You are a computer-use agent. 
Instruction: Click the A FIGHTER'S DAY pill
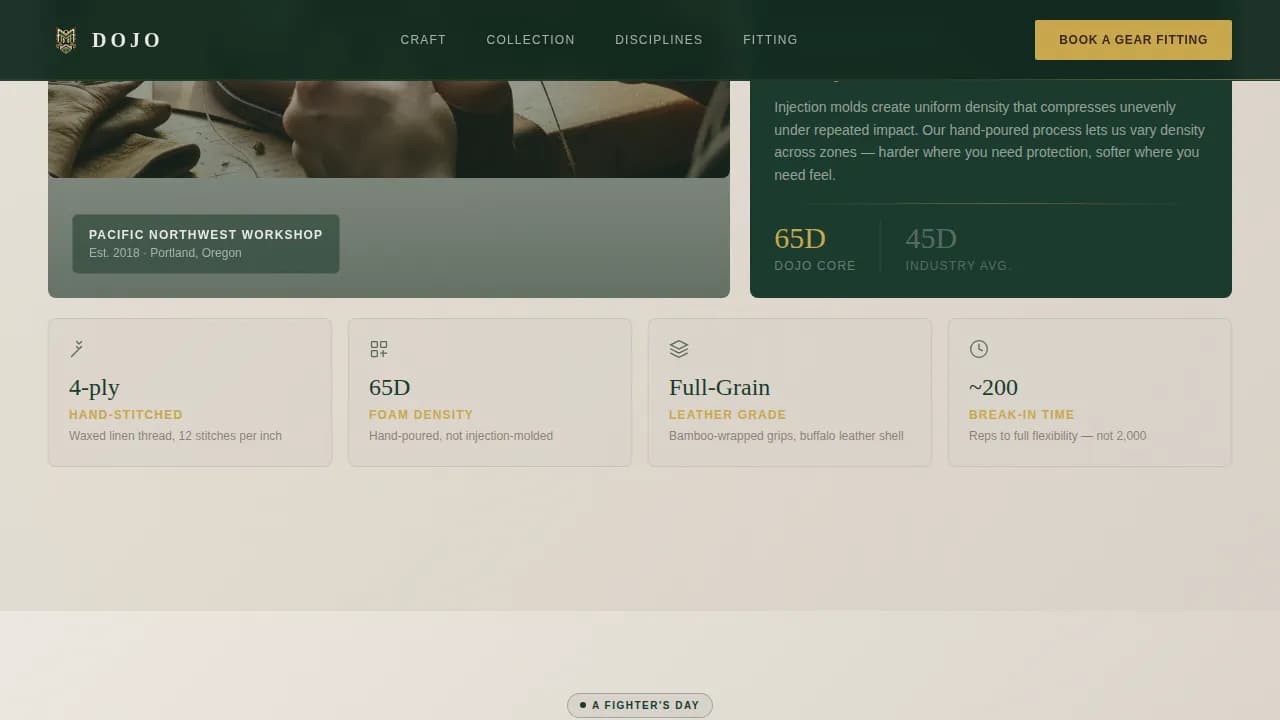640,705
